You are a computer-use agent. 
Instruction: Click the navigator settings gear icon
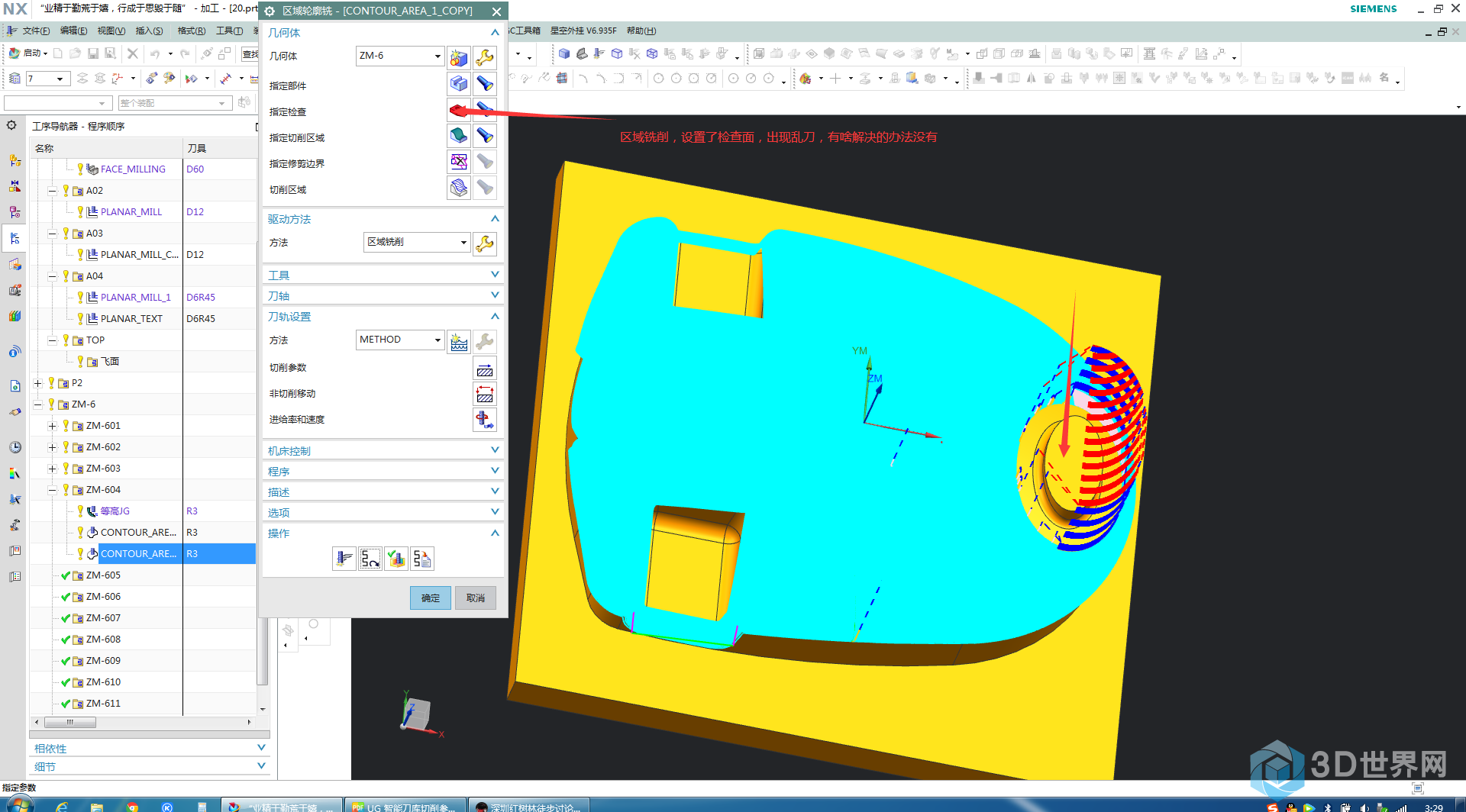coord(11,125)
